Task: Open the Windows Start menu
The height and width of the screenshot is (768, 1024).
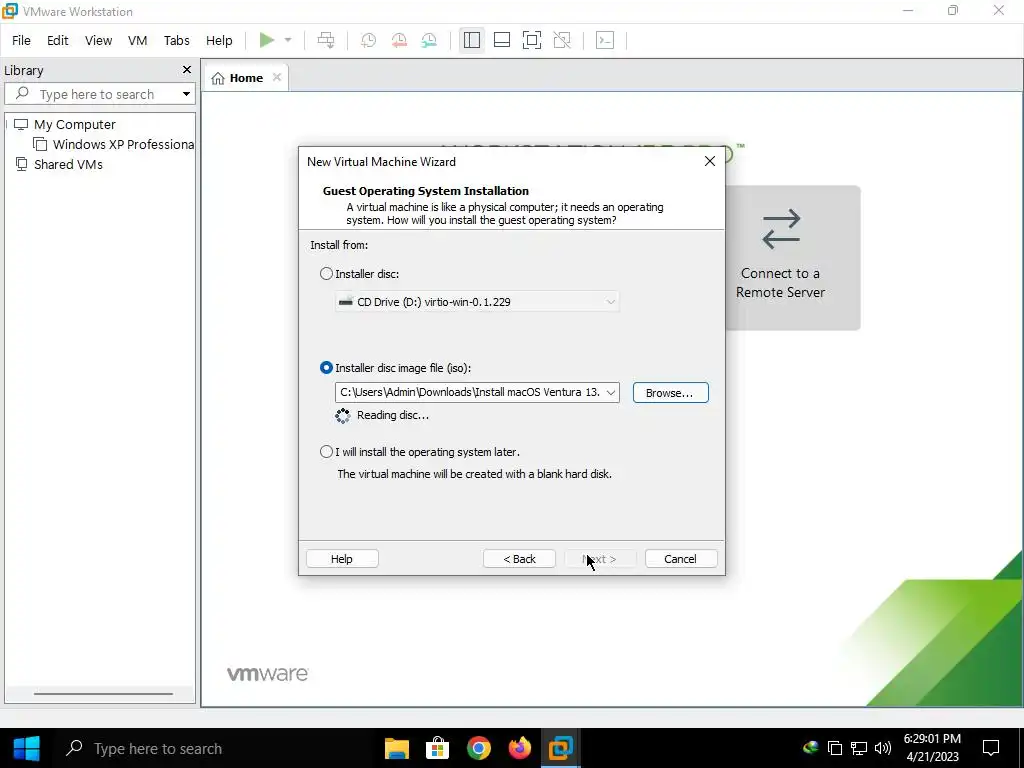Action: click(27, 748)
